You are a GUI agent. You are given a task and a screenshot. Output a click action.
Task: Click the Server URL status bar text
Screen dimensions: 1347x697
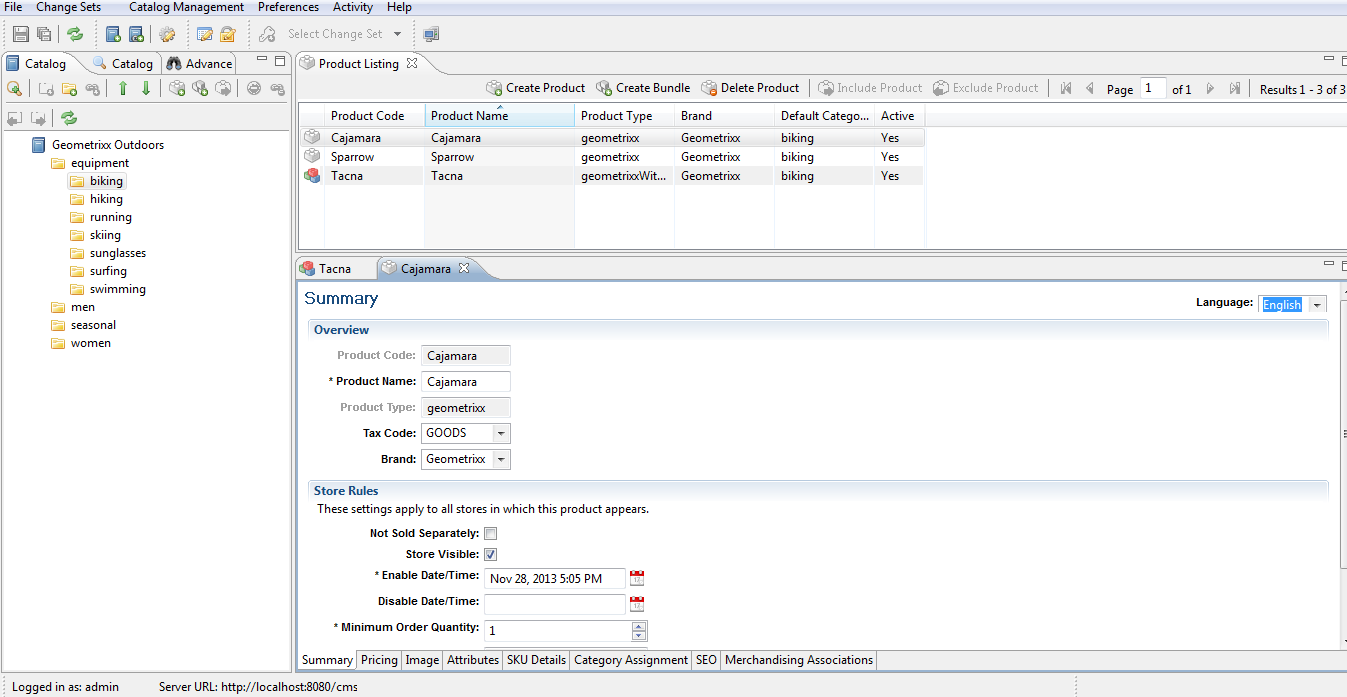tap(258, 687)
